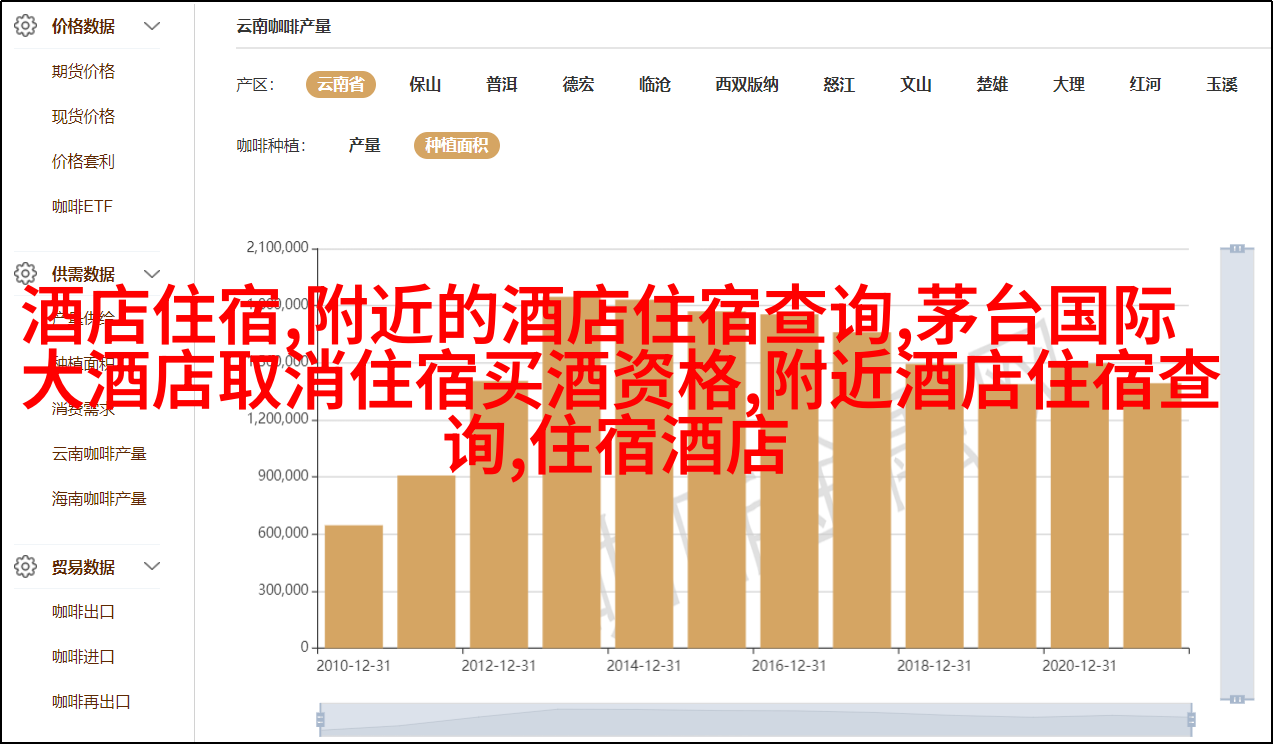Filter the chart by 大理
Screen dimensions: 1275x744
tap(1069, 85)
